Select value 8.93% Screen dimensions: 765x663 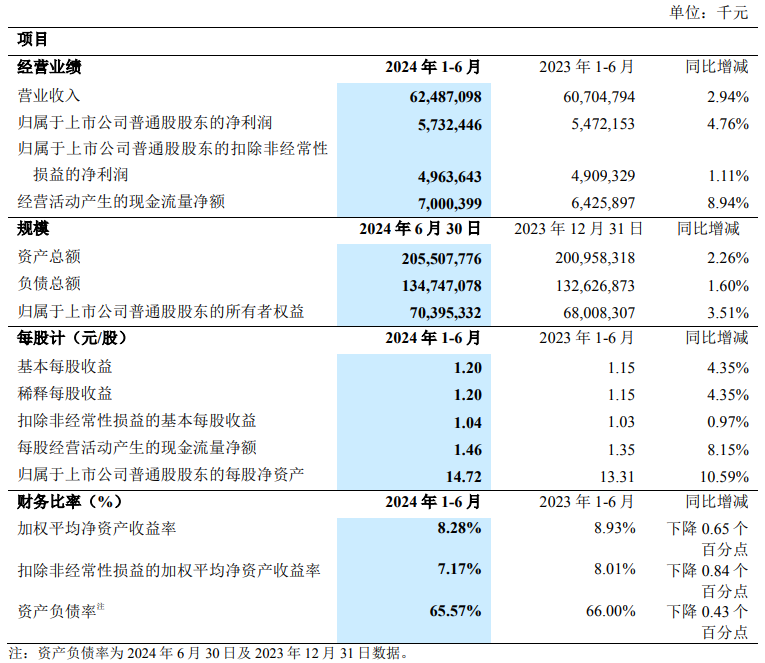[x=615, y=528]
